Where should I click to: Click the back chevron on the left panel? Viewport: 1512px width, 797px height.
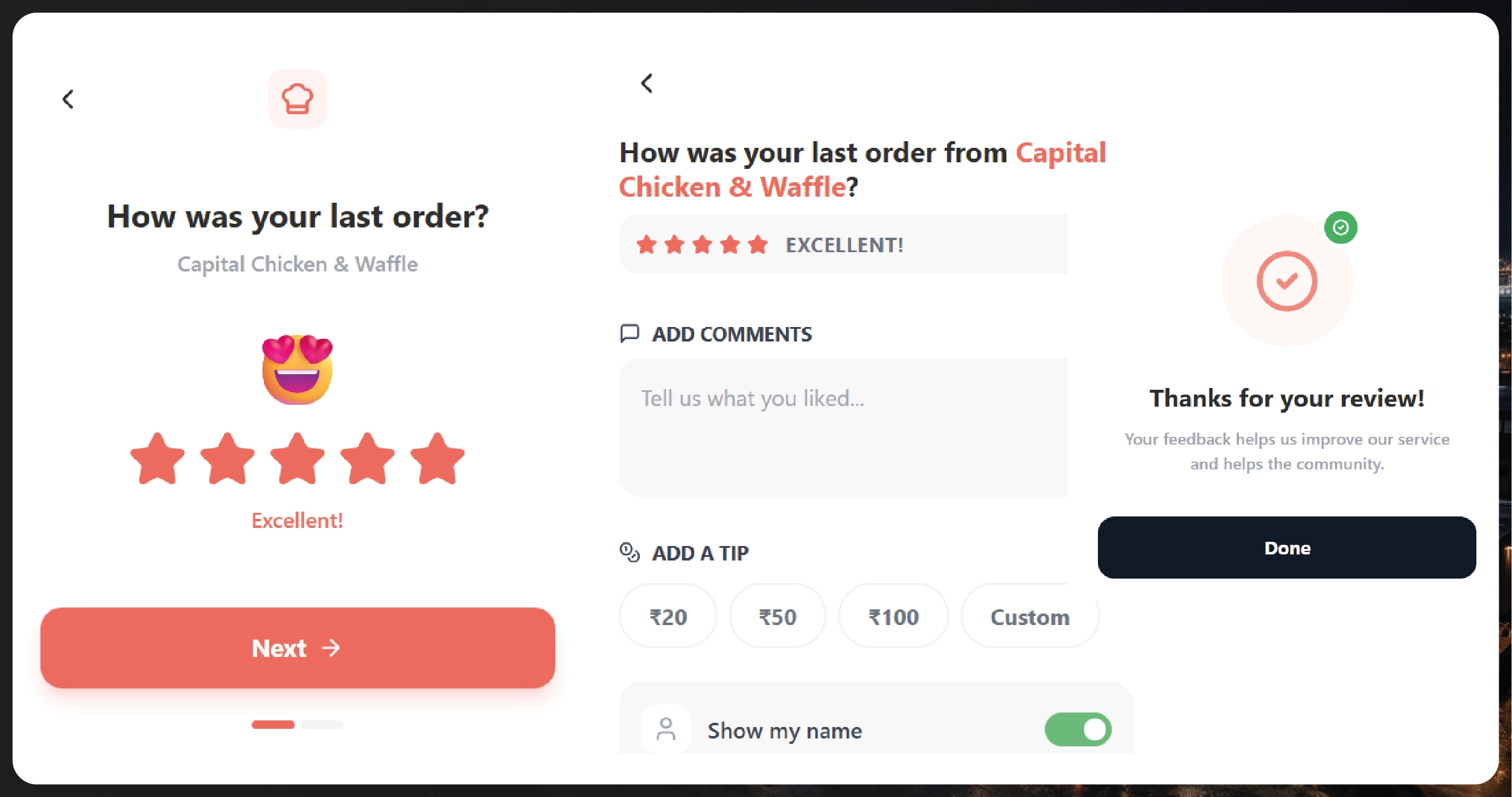click(x=68, y=99)
